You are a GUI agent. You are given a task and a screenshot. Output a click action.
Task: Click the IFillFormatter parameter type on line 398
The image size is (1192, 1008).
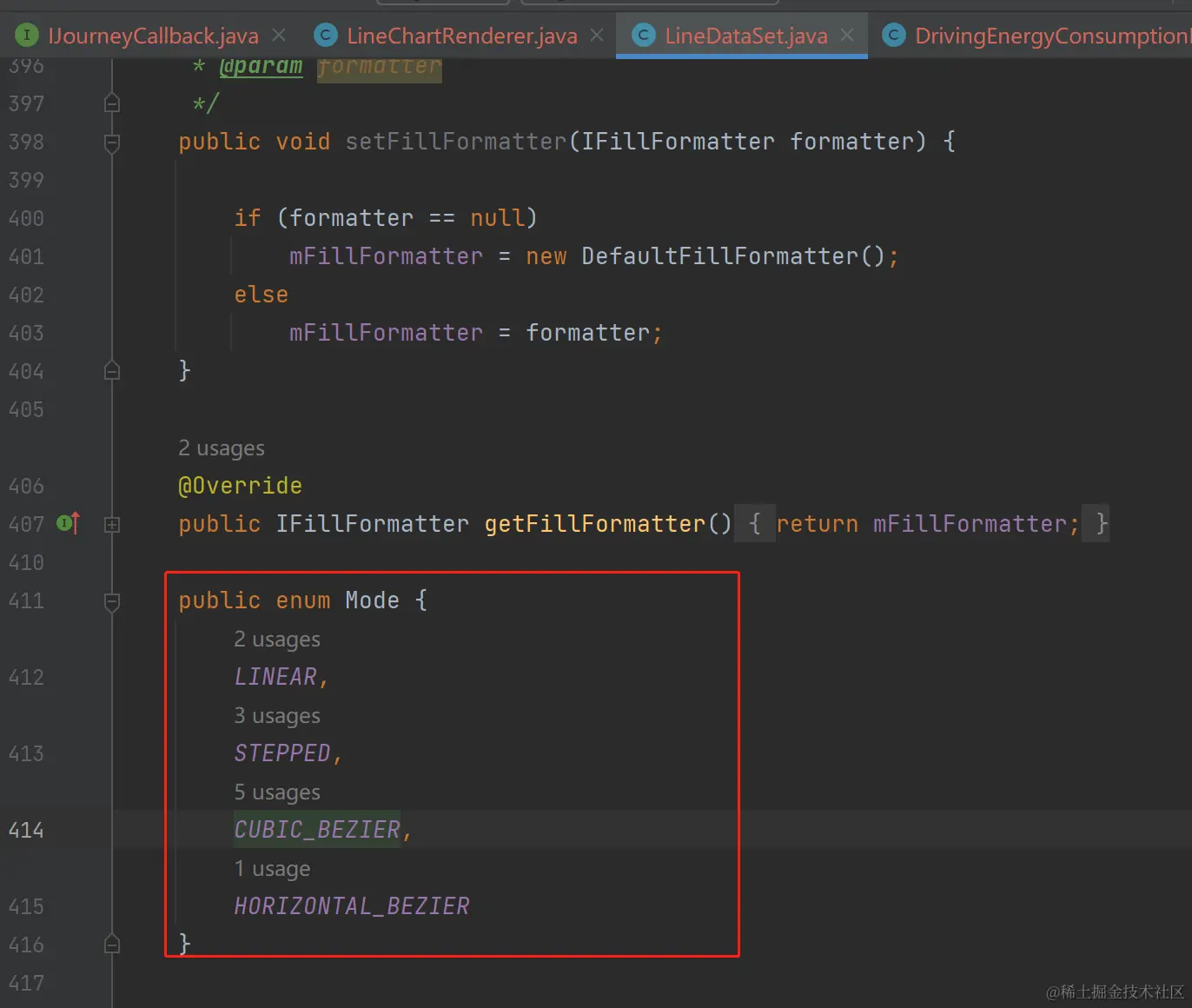click(x=679, y=142)
